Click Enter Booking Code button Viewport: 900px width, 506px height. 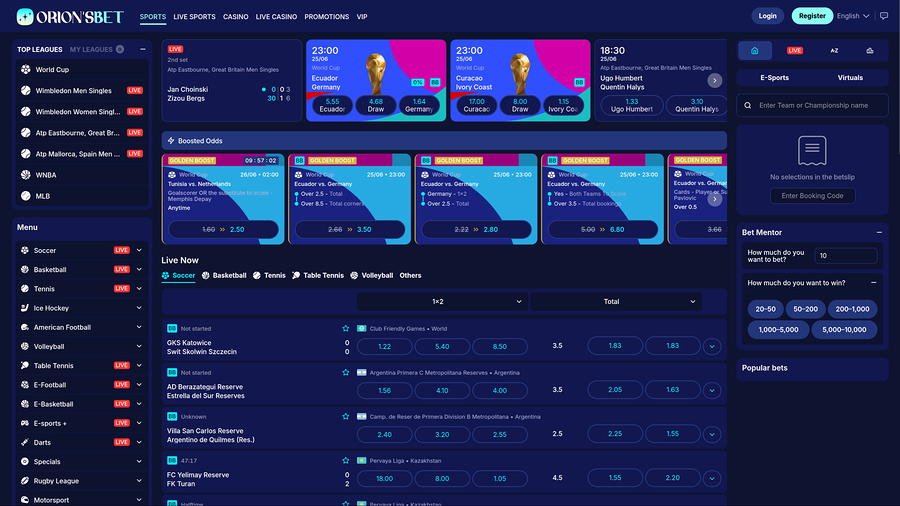click(812, 196)
